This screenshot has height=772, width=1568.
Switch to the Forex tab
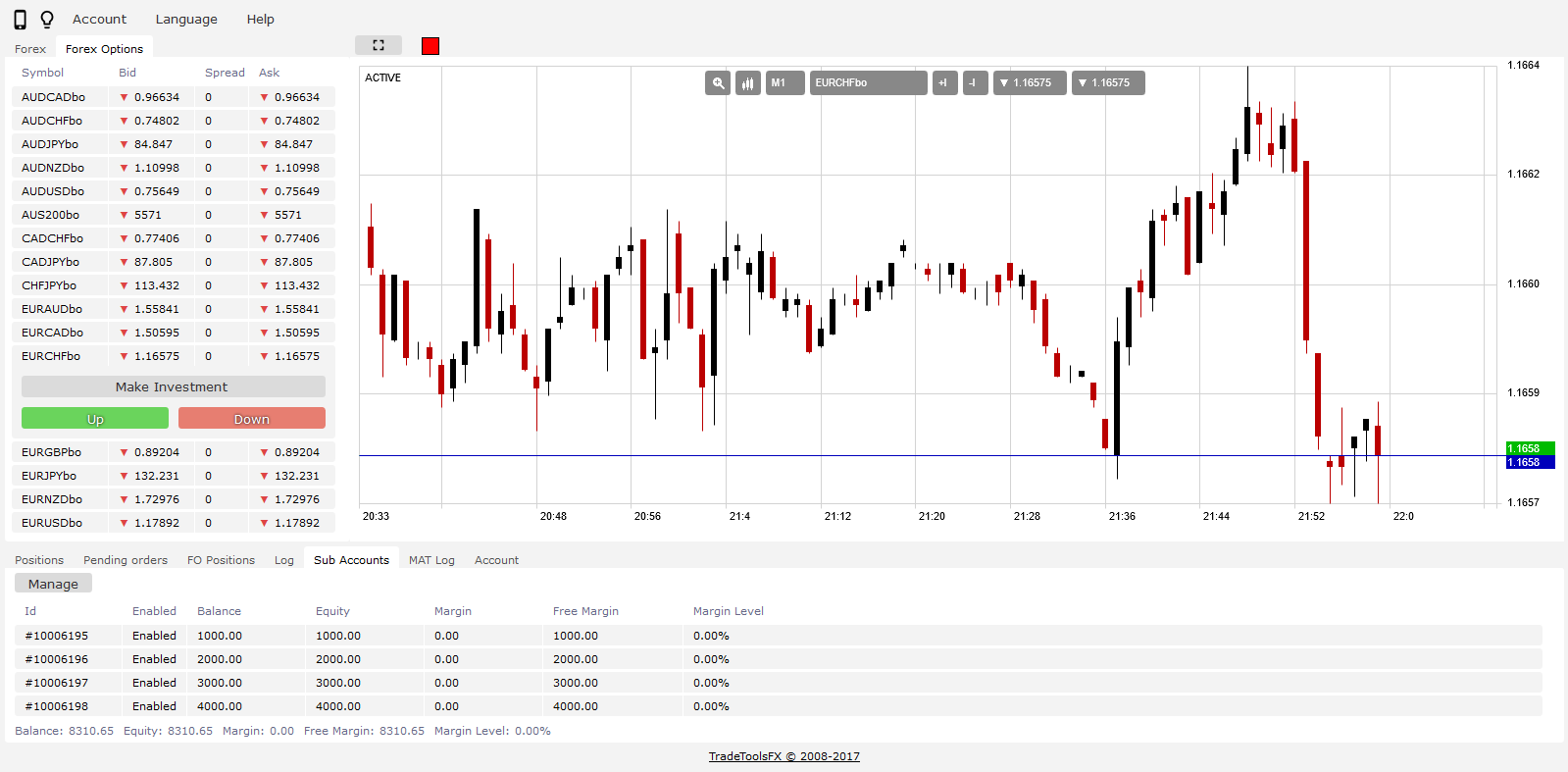pos(30,49)
